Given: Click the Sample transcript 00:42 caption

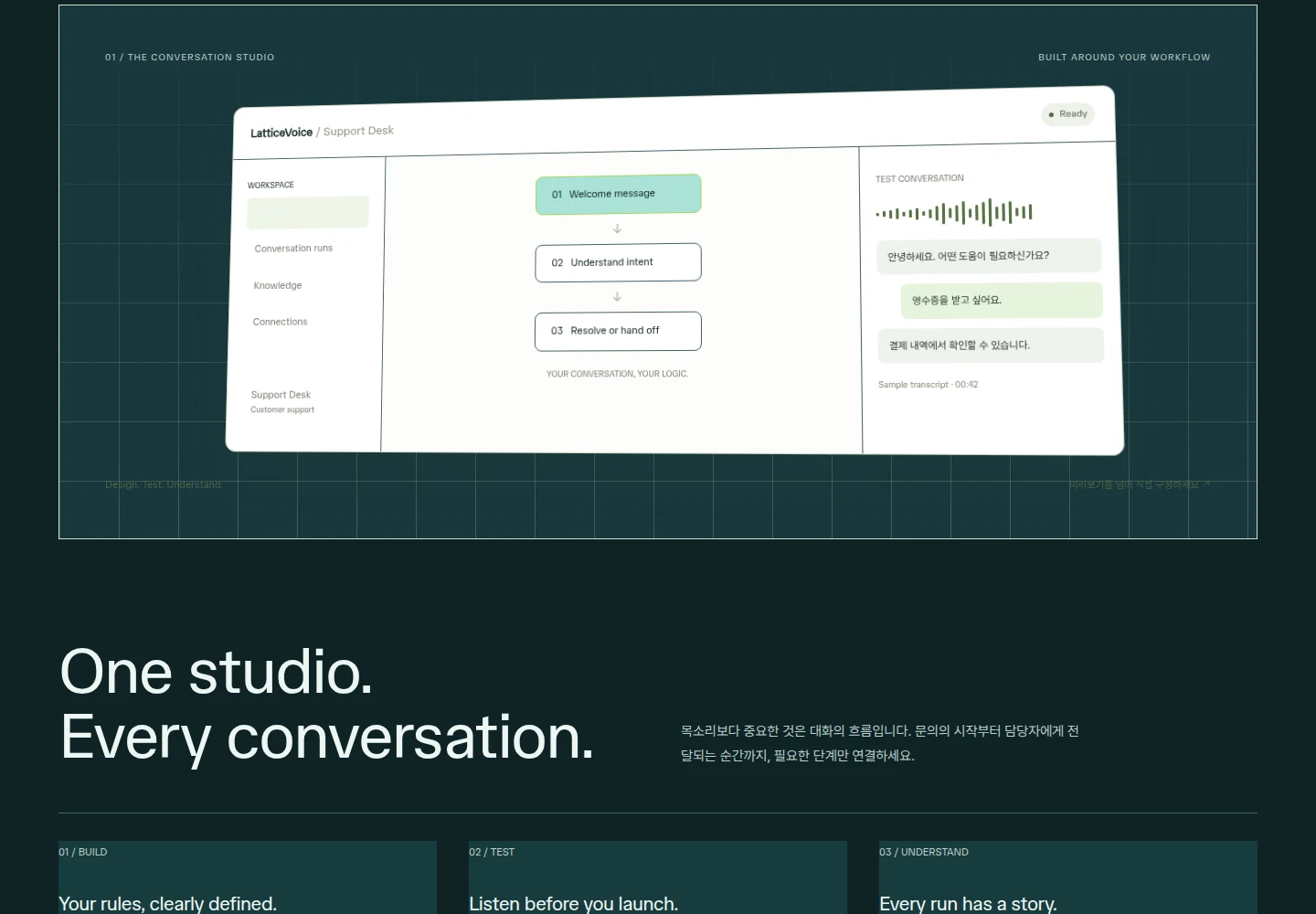Looking at the screenshot, I should (928, 385).
